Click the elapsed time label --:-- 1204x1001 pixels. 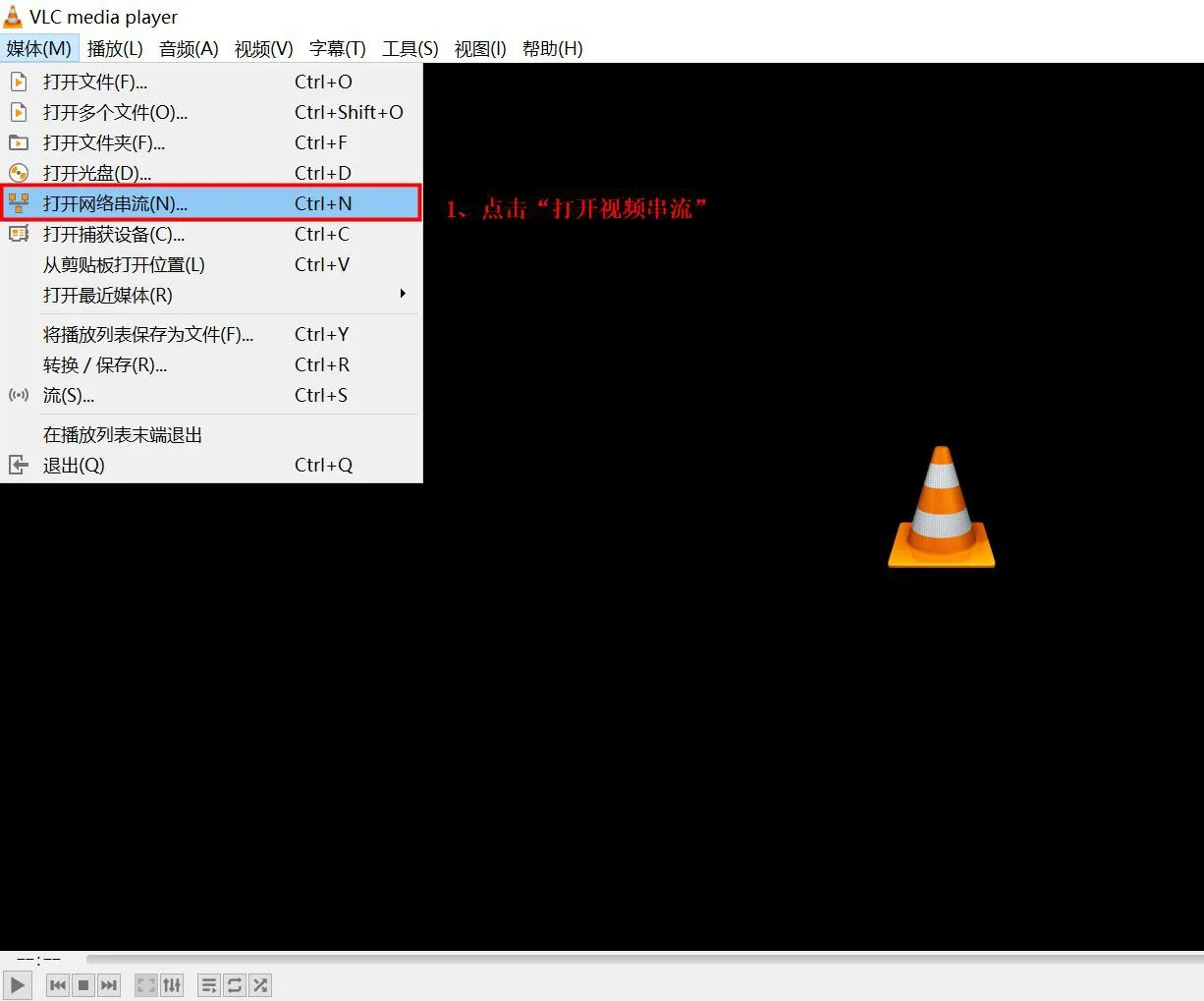point(39,959)
